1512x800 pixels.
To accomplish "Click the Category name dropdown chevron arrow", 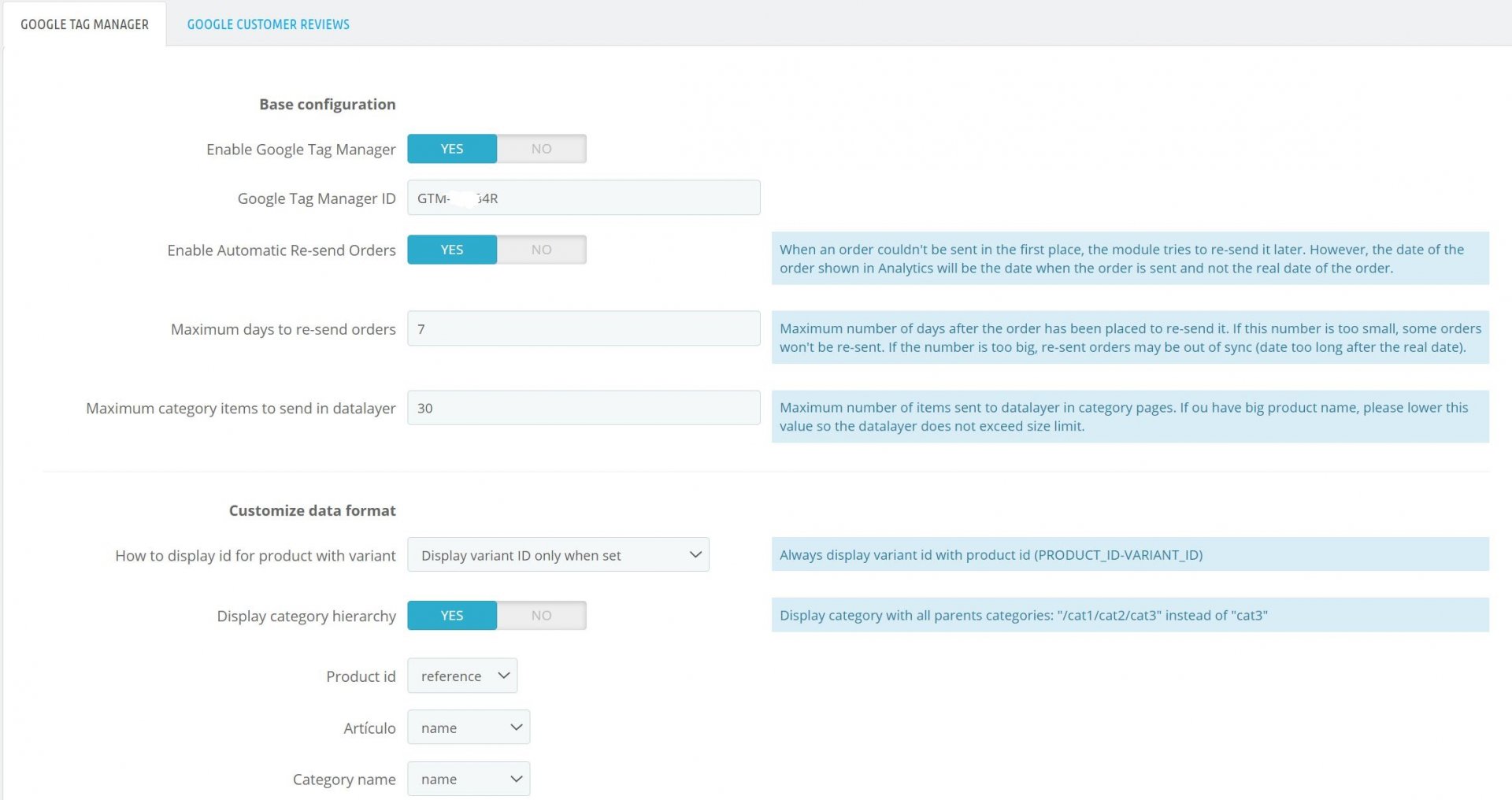I will (517, 779).
